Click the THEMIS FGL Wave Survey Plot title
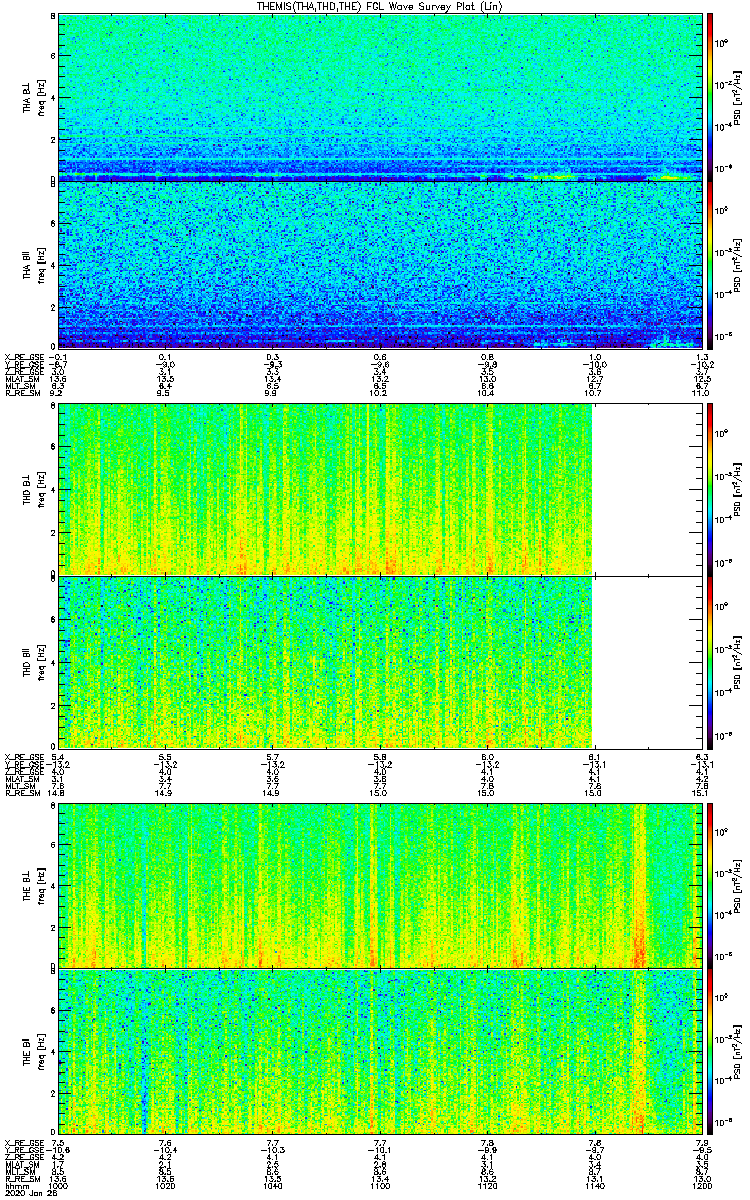The image size is (750, 1200). (x=379, y=6)
